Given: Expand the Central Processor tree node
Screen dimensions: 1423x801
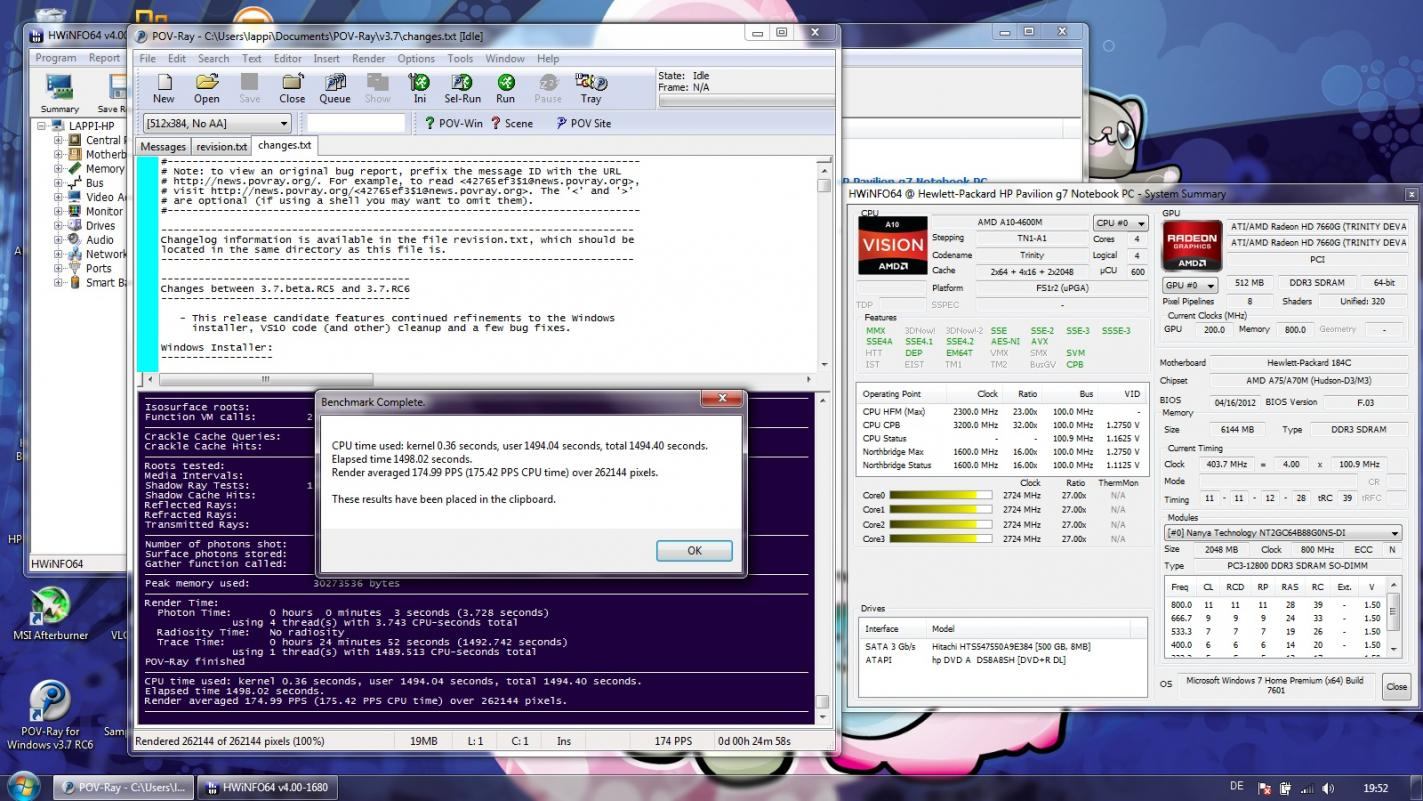Looking at the screenshot, I should [x=59, y=140].
